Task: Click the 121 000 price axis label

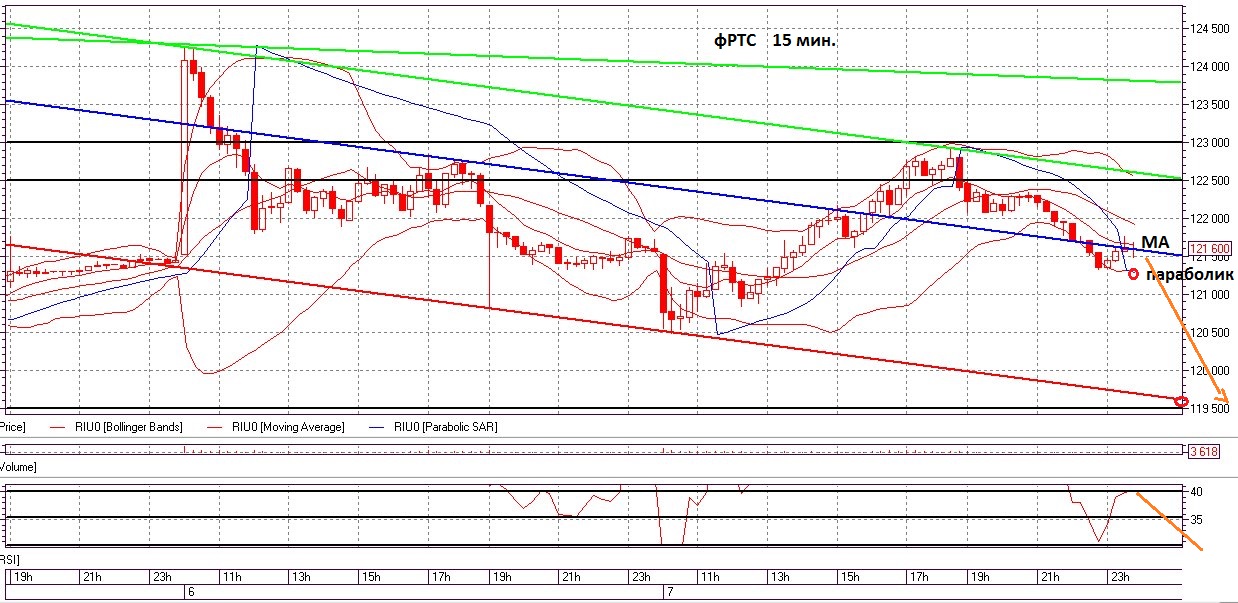Action: point(1209,294)
